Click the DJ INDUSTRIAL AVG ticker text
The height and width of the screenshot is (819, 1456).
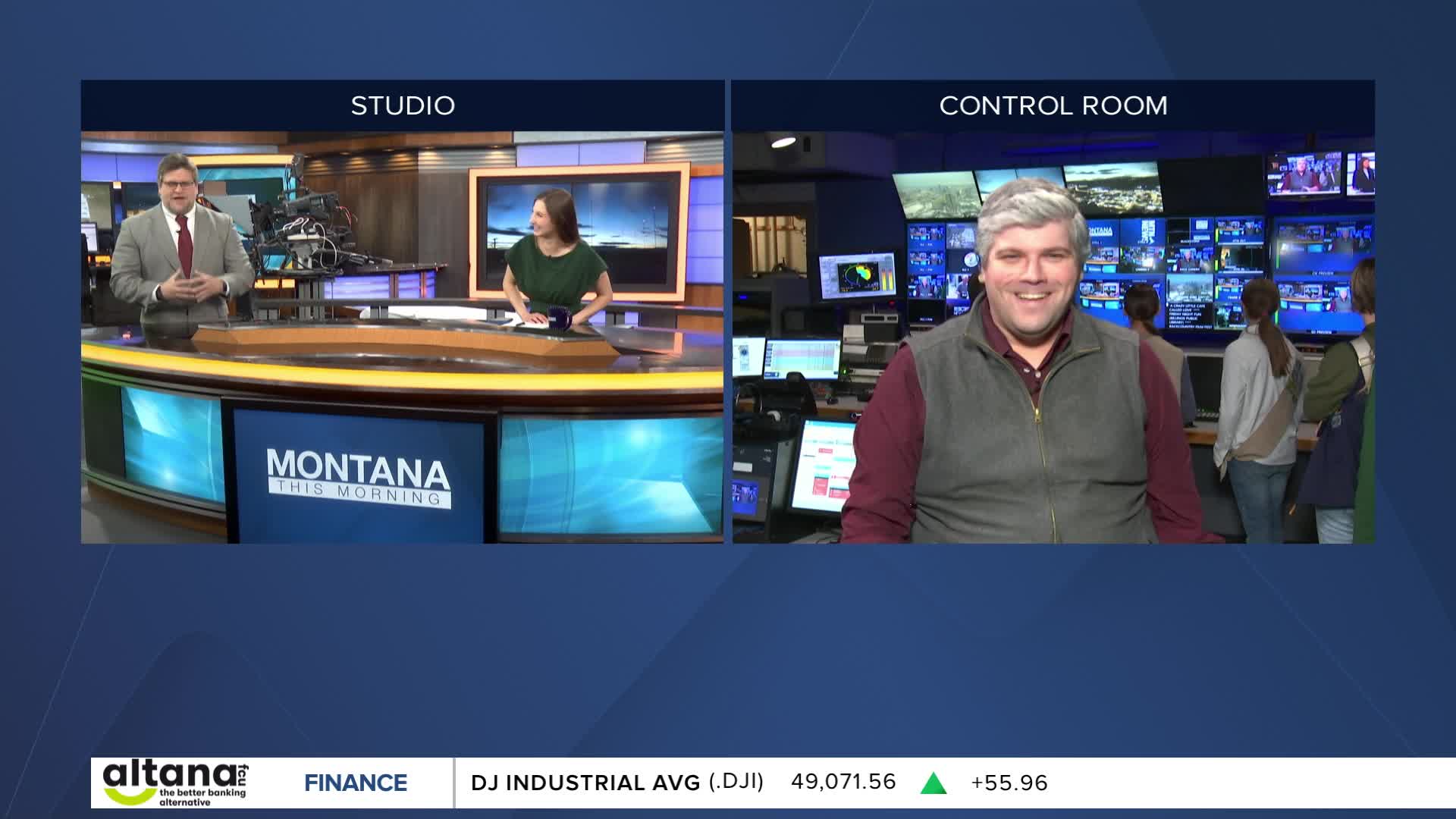585,783
